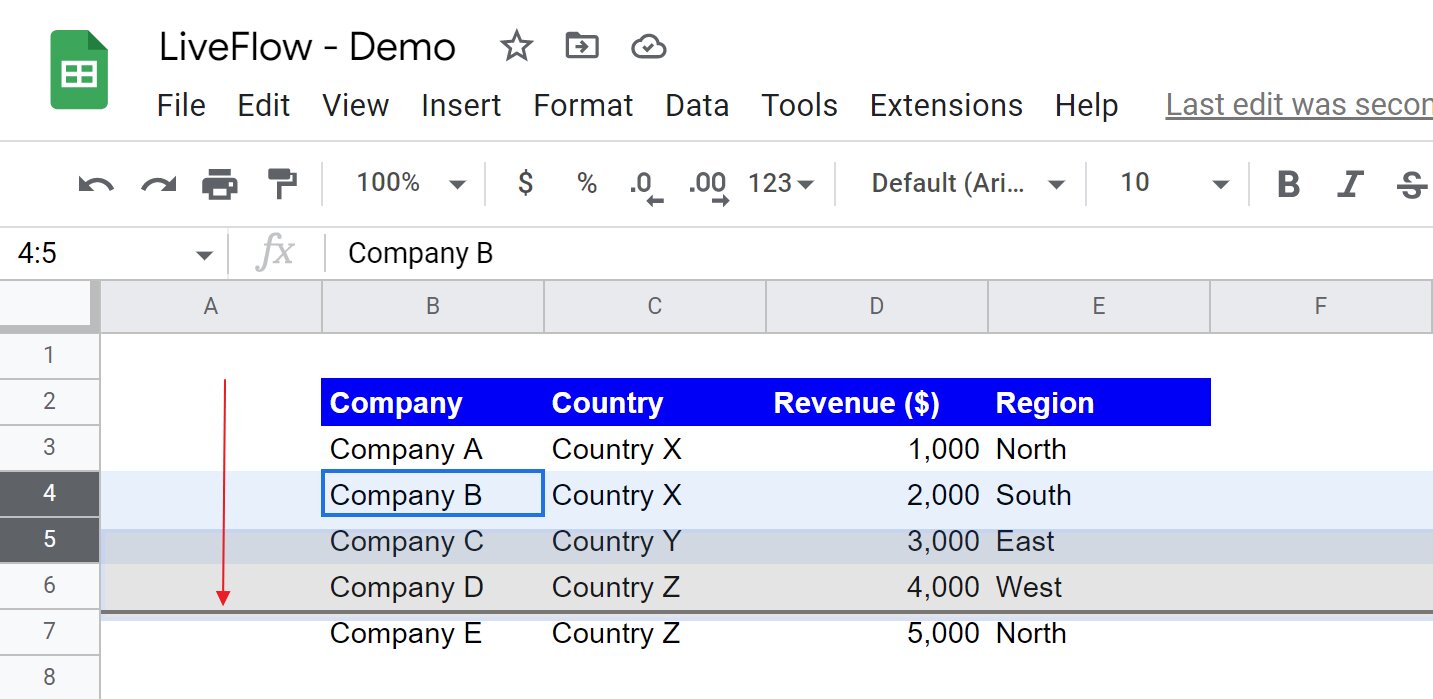Click the Increase decimal places icon

(708, 183)
